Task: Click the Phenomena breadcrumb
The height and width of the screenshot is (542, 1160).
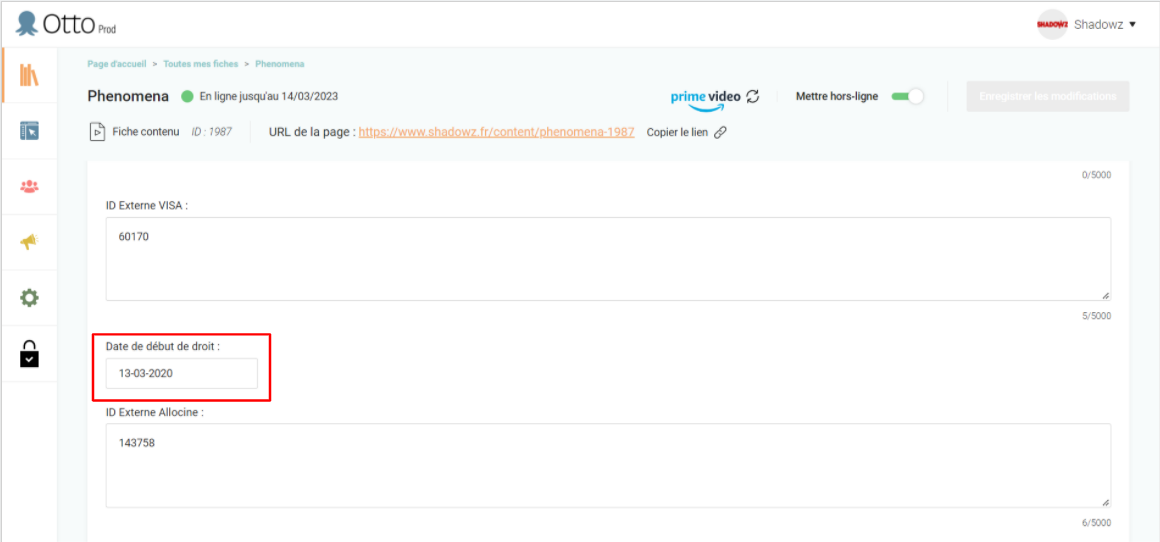Action: 280,64
